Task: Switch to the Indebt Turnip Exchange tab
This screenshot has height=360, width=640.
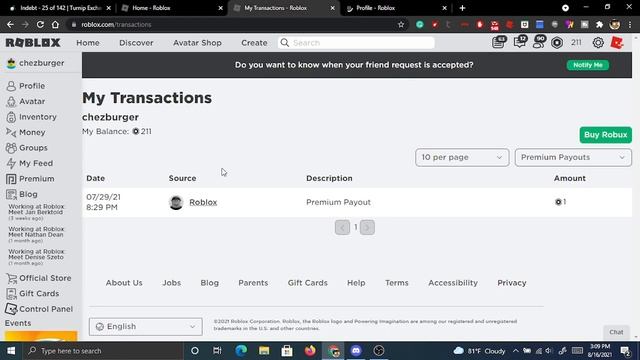Action: [x=60, y=8]
